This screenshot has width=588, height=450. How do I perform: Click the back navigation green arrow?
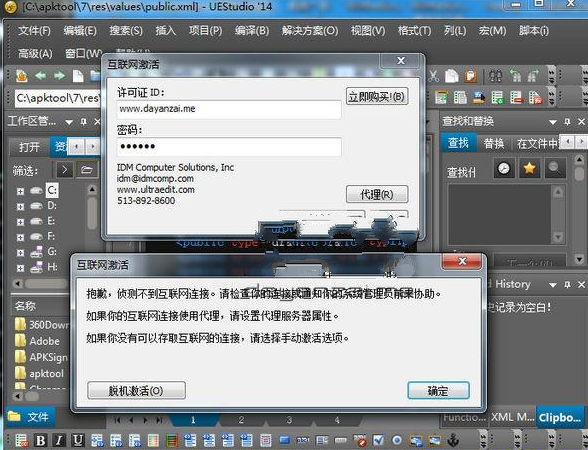40,76
